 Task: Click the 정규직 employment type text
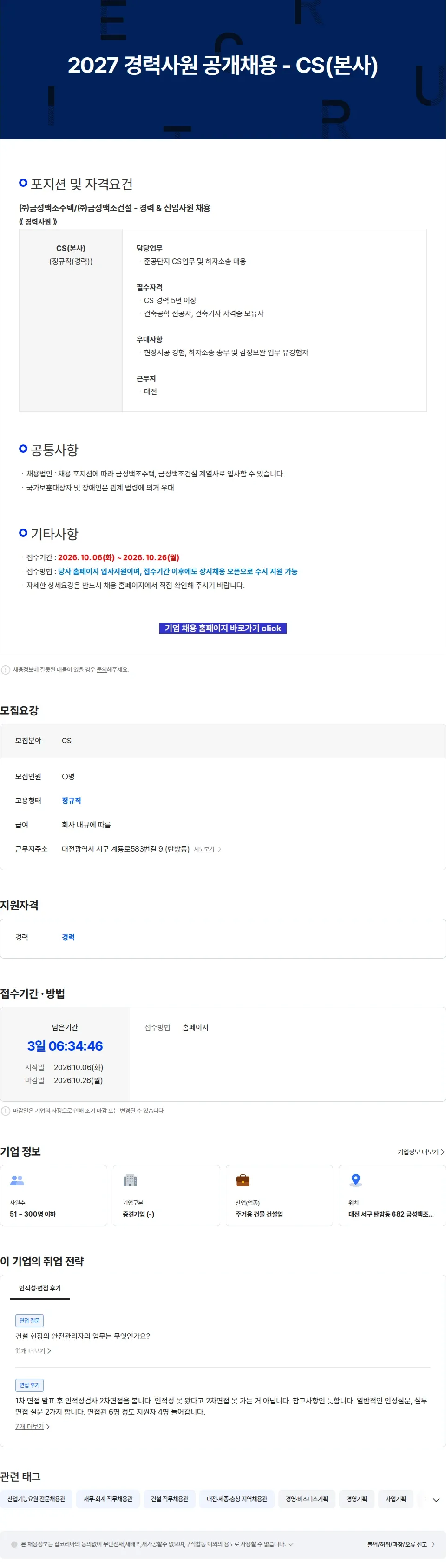tap(71, 801)
